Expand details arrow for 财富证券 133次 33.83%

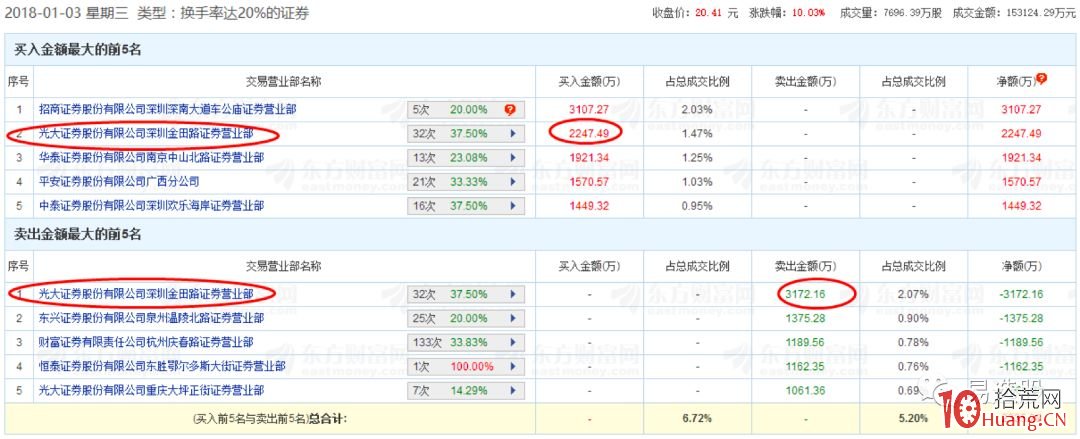[x=512, y=343]
